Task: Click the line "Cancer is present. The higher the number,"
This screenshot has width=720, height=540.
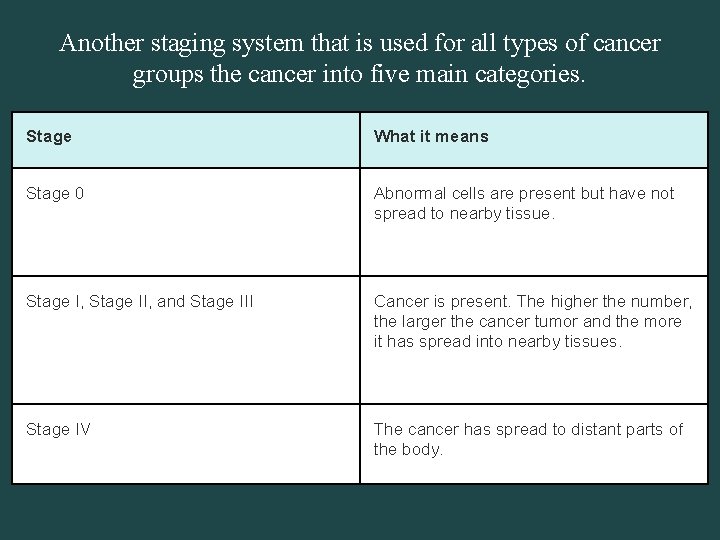Action: 533,302
